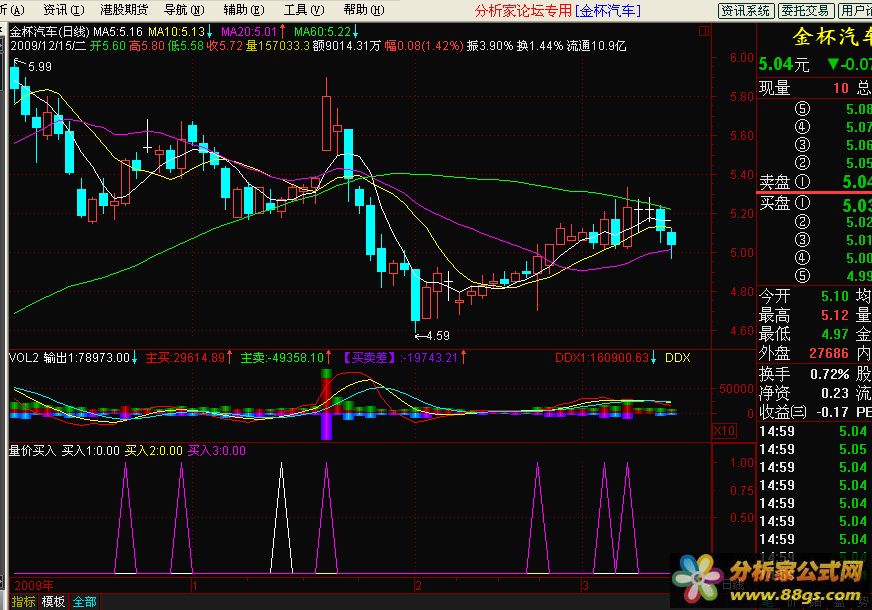This screenshot has height=610, width=872.
Task: Click the 2009/12/15/二 date readout
Action: pyautogui.click(x=48, y=46)
